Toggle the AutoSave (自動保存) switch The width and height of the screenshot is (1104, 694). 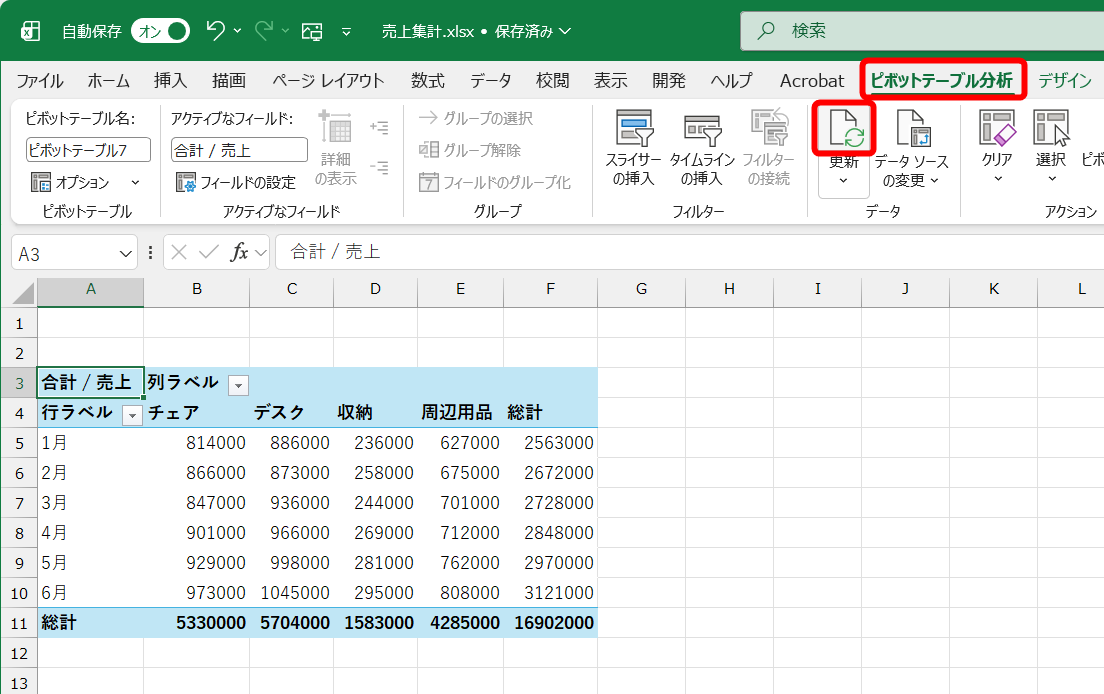[161, 31]
